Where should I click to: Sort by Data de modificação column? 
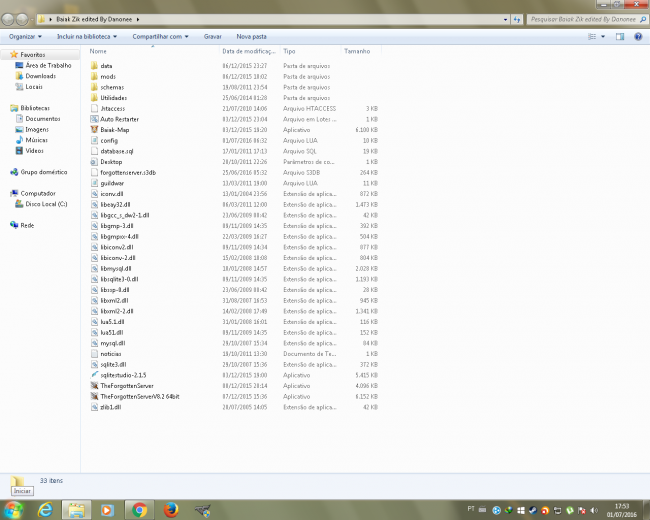click(250, 51)
